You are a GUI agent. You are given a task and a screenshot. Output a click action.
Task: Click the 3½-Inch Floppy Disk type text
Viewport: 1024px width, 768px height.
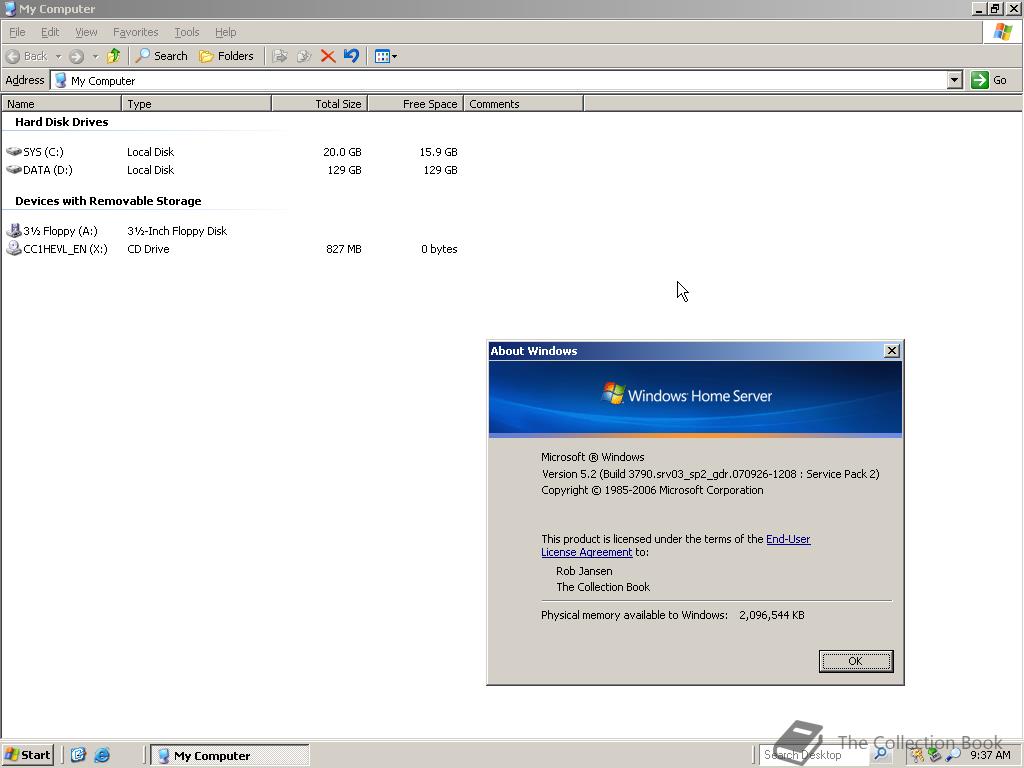(x=177, y=231)
